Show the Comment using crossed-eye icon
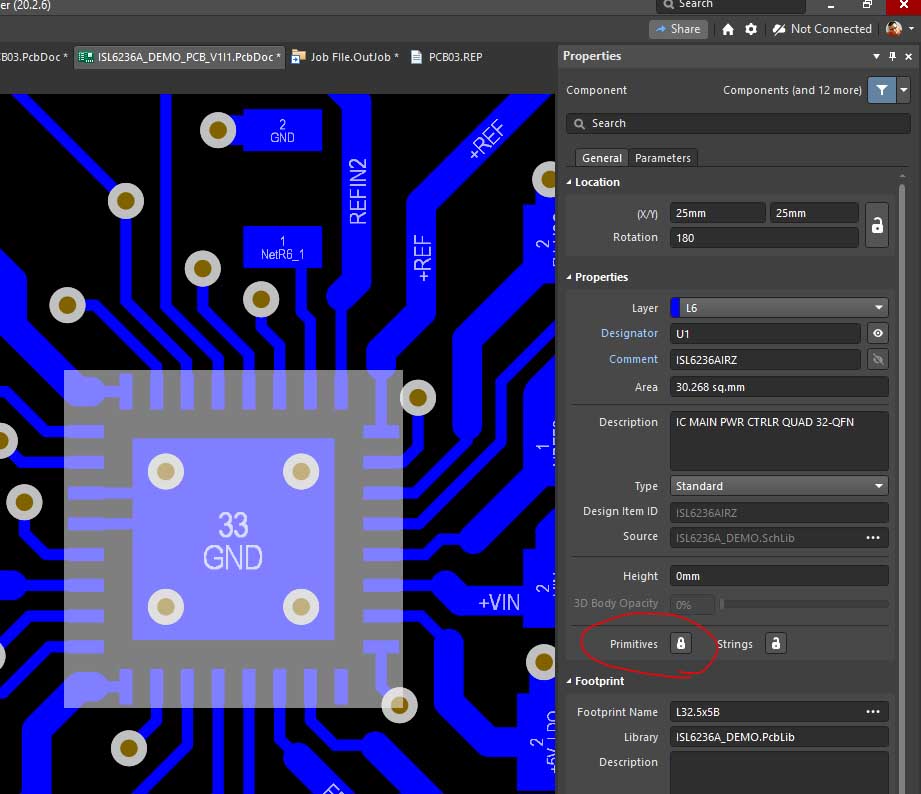The height and width of the screenshot is (794, 921). pyautogui.click(x=877, y=359)
